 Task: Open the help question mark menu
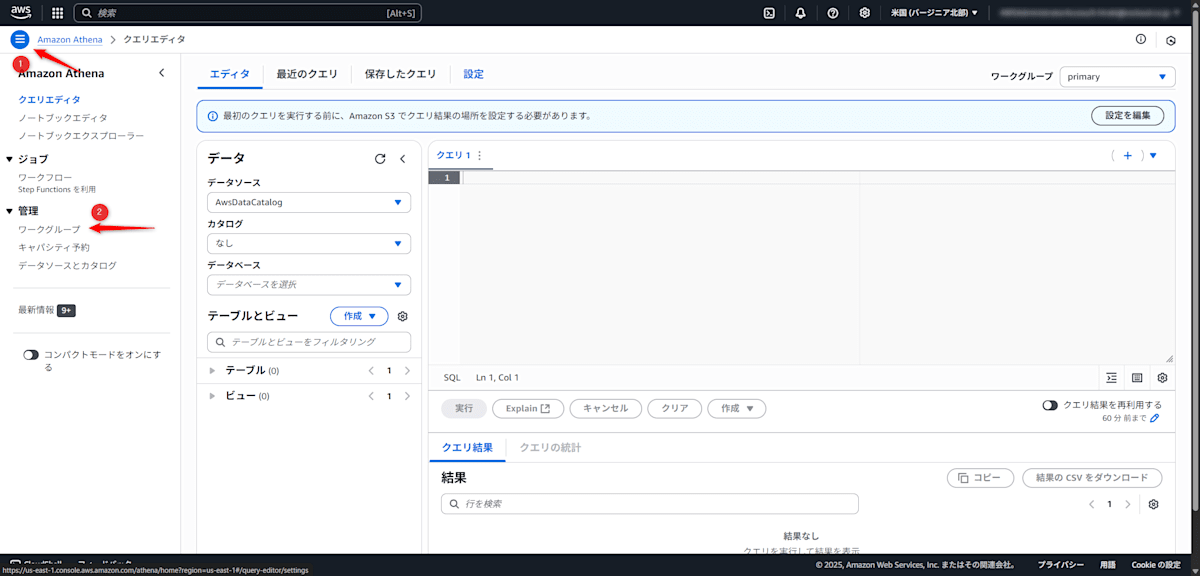point(833,13)
